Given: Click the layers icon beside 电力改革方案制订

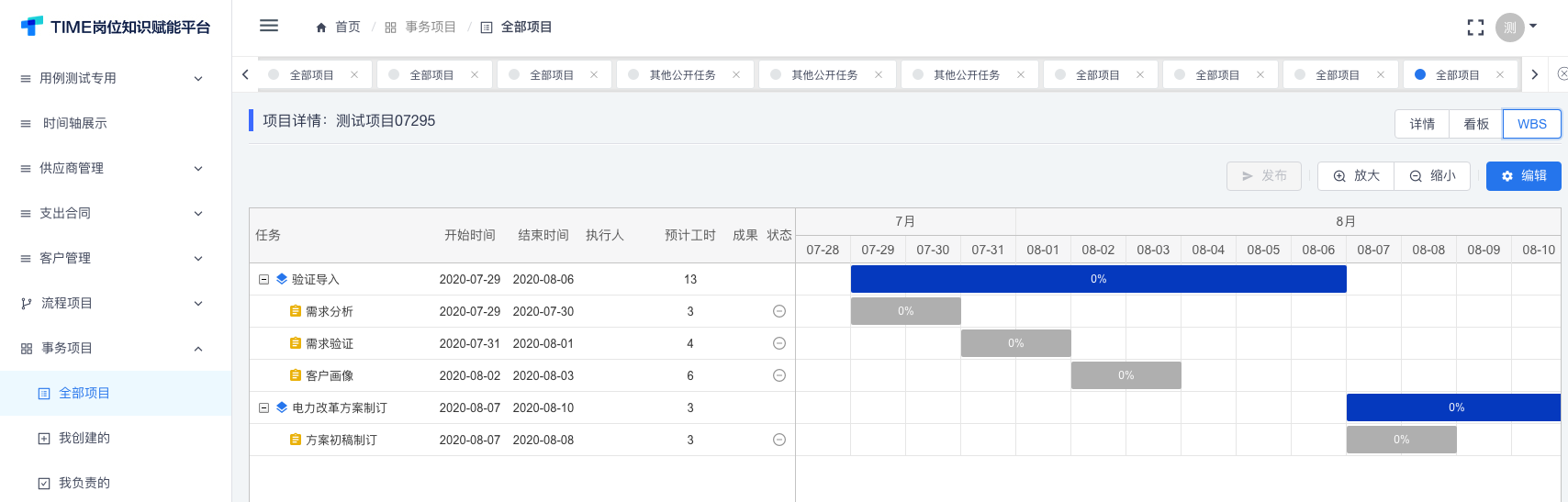Looking at the screenshot, I should click(x=282, y=407).
